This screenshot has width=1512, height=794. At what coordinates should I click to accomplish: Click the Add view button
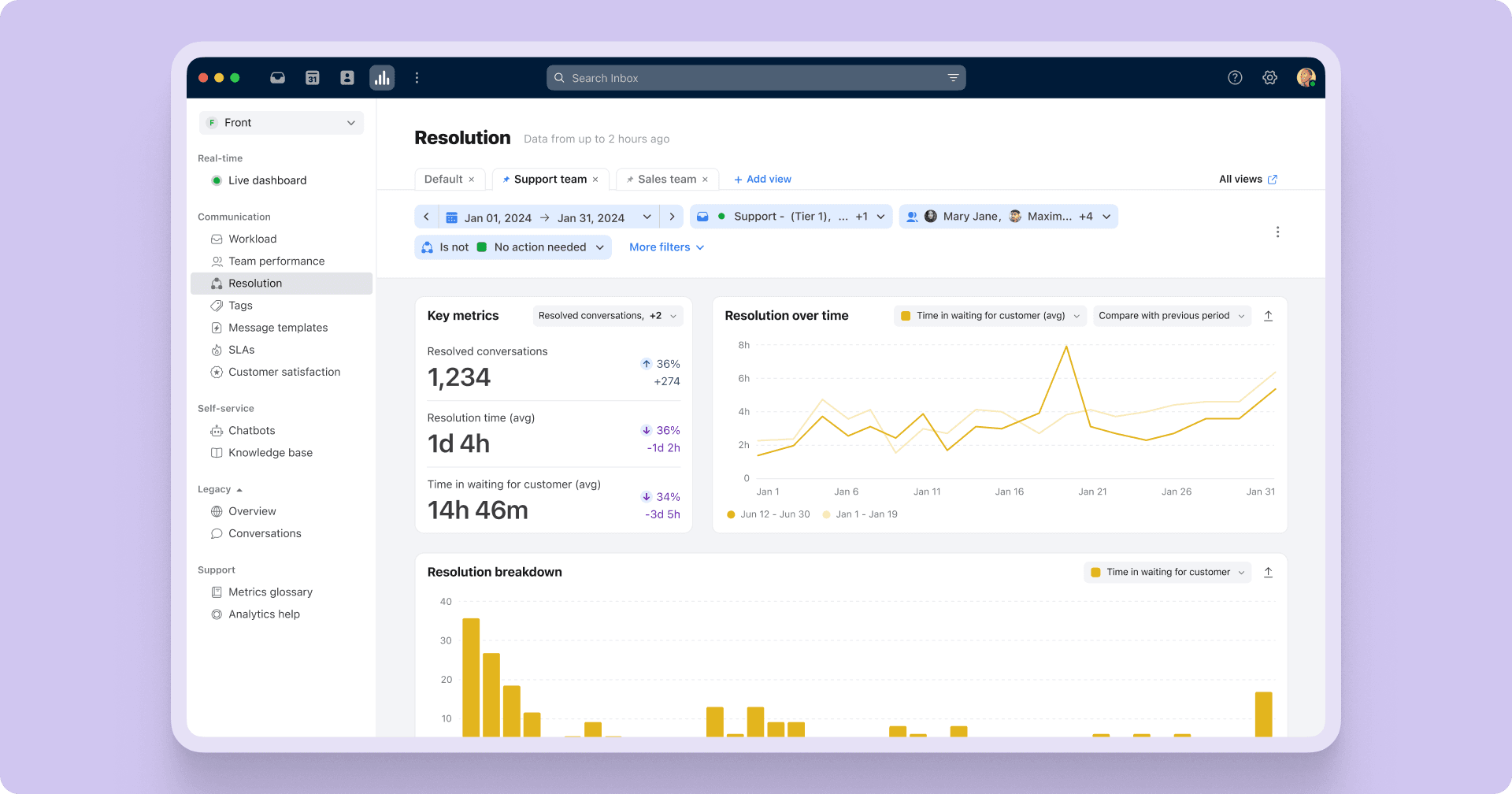point(762,180)
